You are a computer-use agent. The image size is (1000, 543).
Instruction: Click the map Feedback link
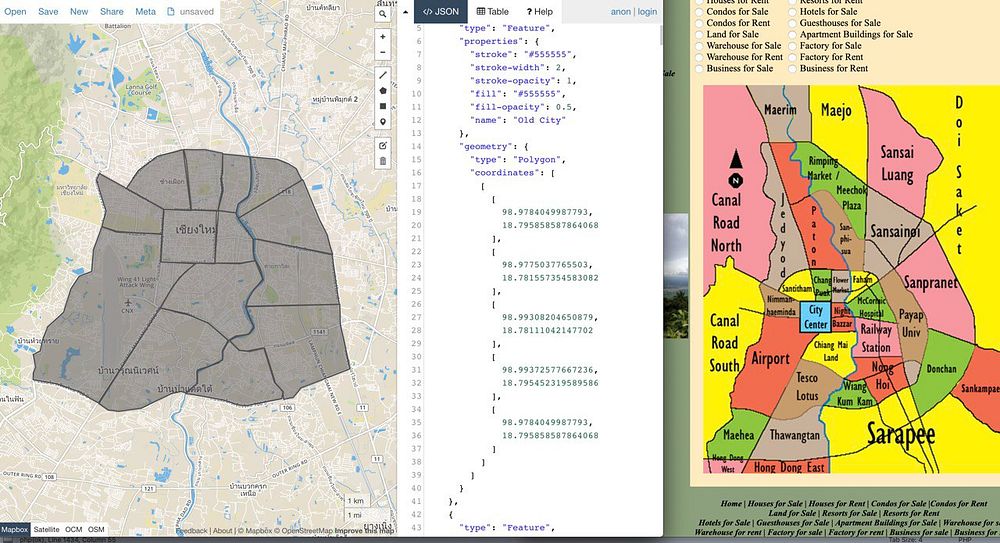192,531
